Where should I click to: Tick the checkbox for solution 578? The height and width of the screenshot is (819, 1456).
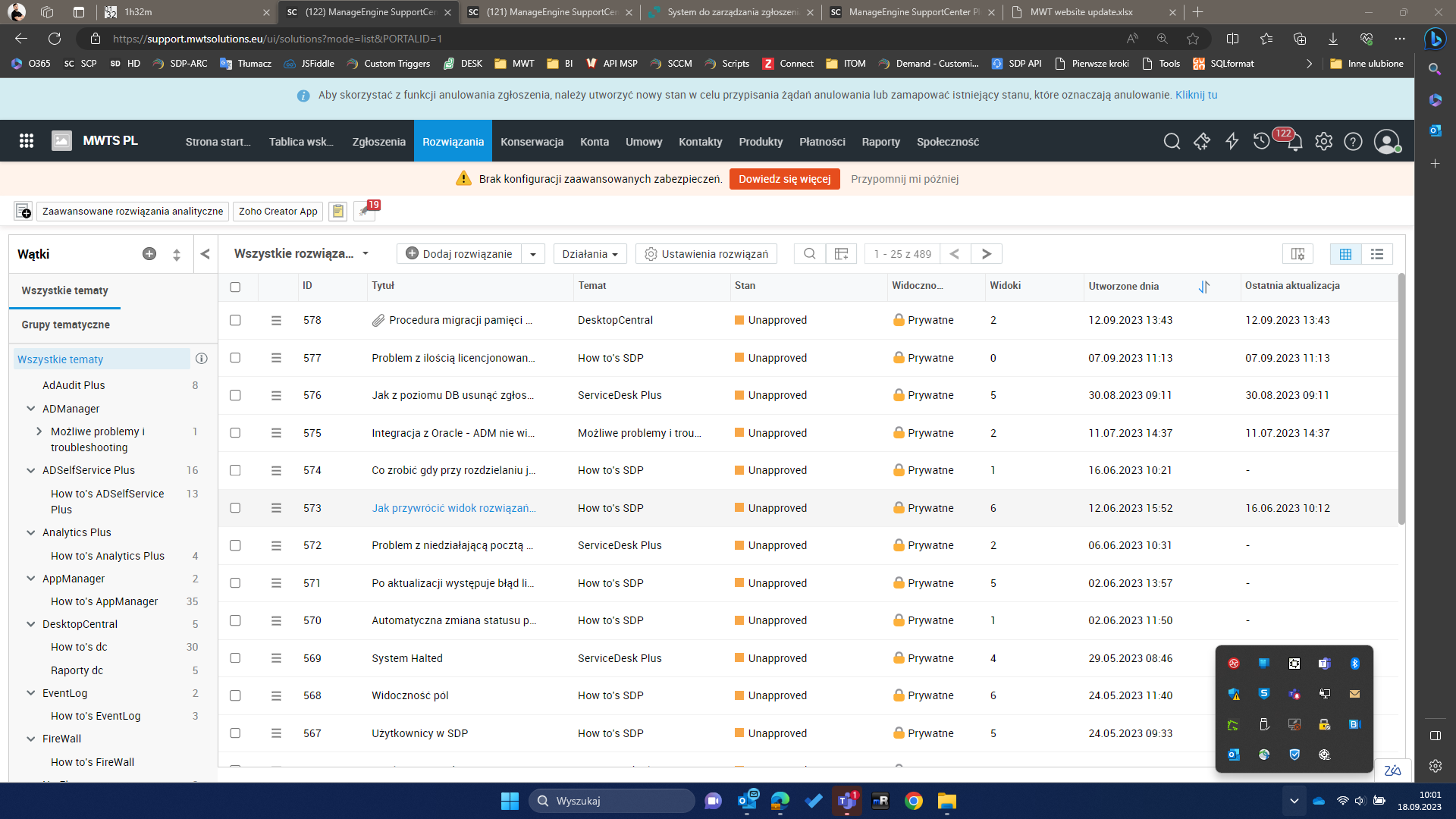click(x=235, y=320)
